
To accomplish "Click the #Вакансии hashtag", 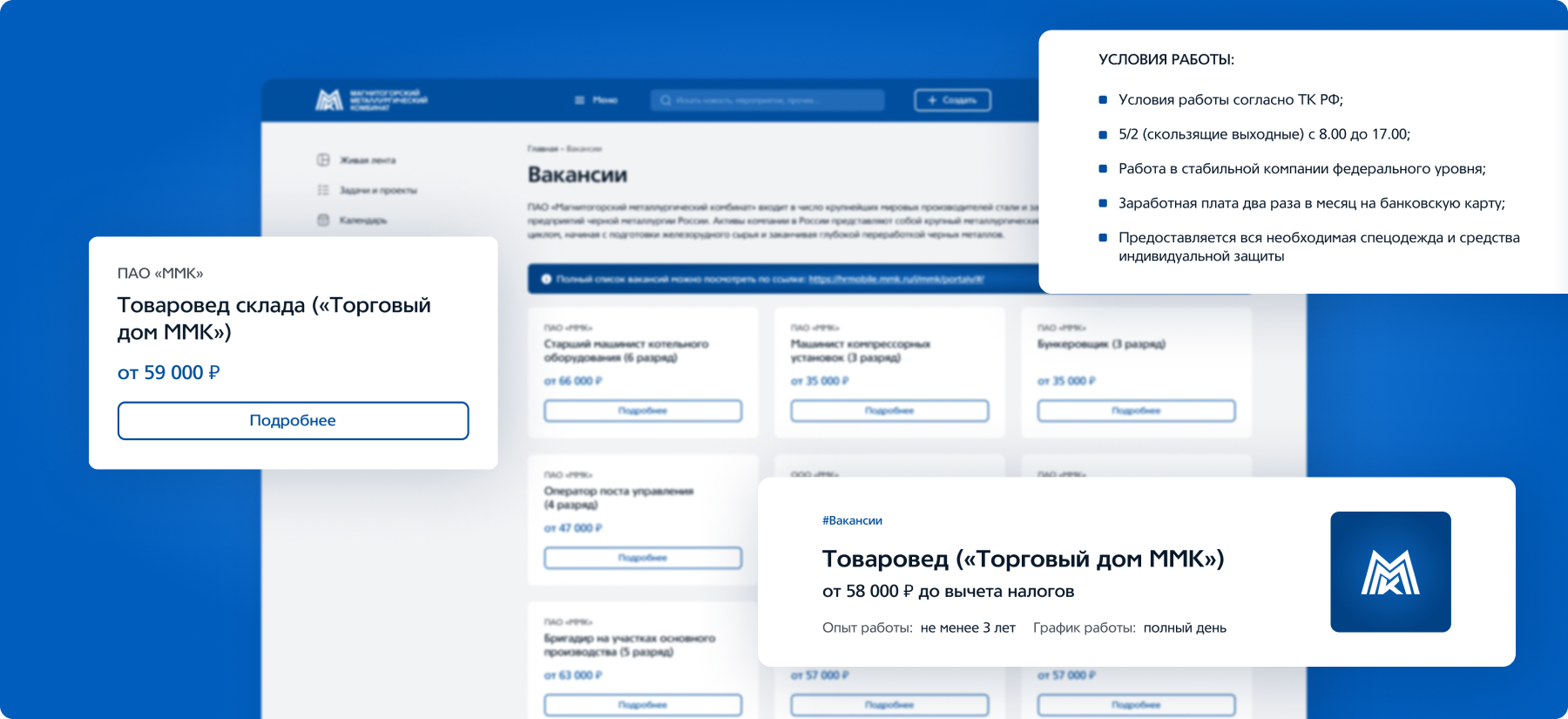I will click(x=852, y=520).
